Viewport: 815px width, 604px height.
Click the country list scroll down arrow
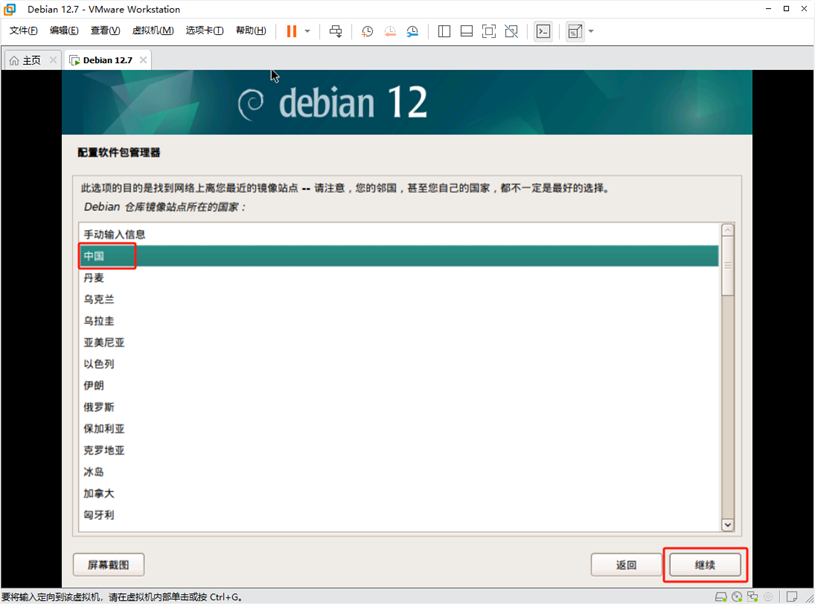728,525
